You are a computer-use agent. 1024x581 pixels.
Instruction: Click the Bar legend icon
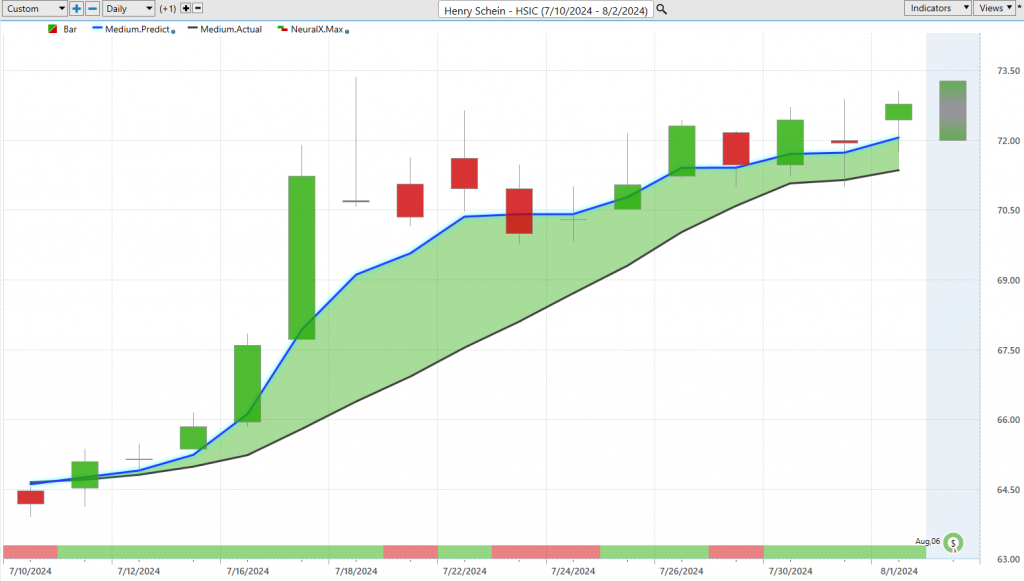point(52,30)
